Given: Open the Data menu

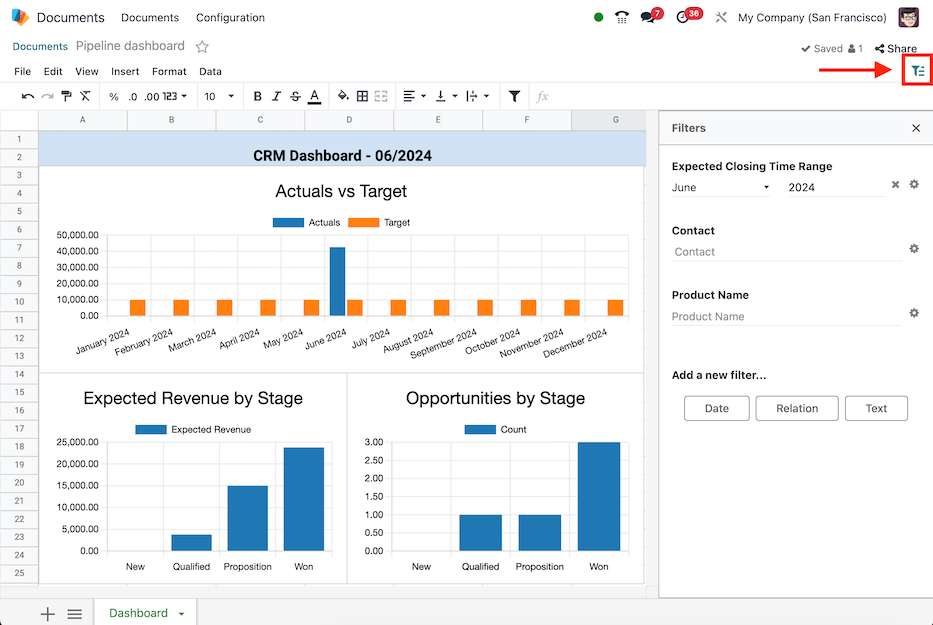Looking at the screenshot, I should (210, 72).
